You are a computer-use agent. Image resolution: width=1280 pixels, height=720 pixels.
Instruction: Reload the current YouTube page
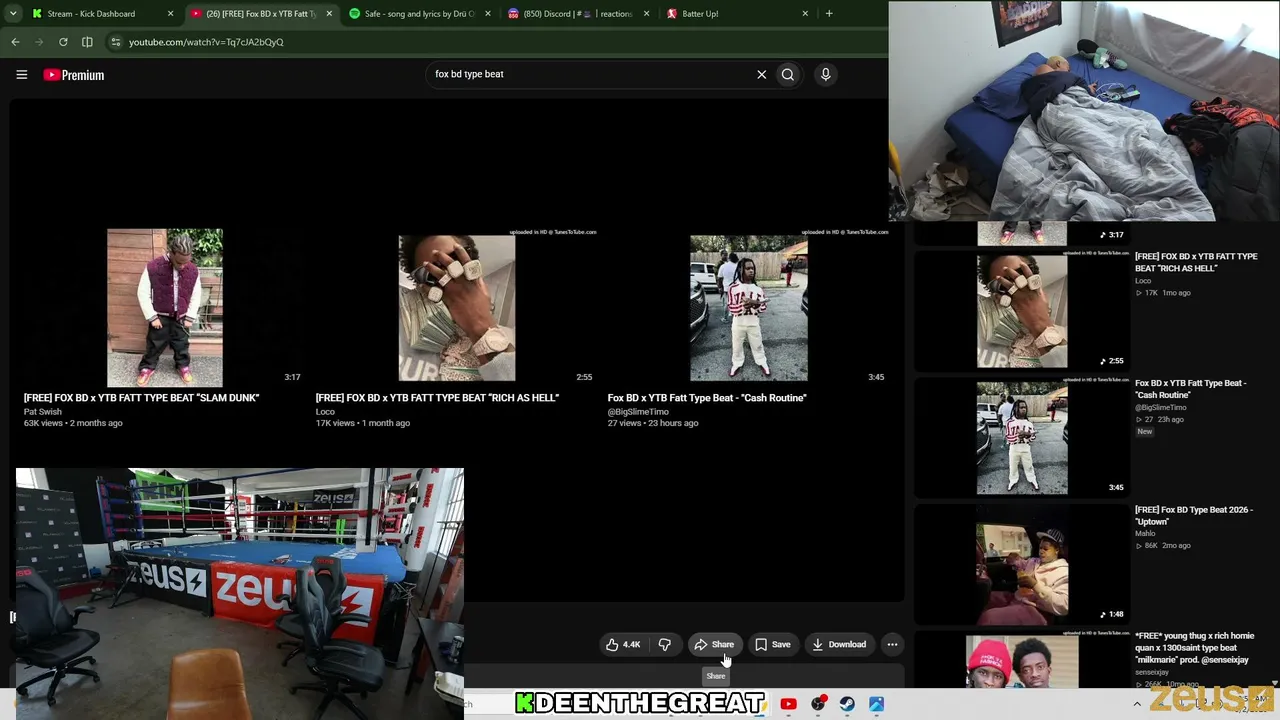(x=63, y=42)
